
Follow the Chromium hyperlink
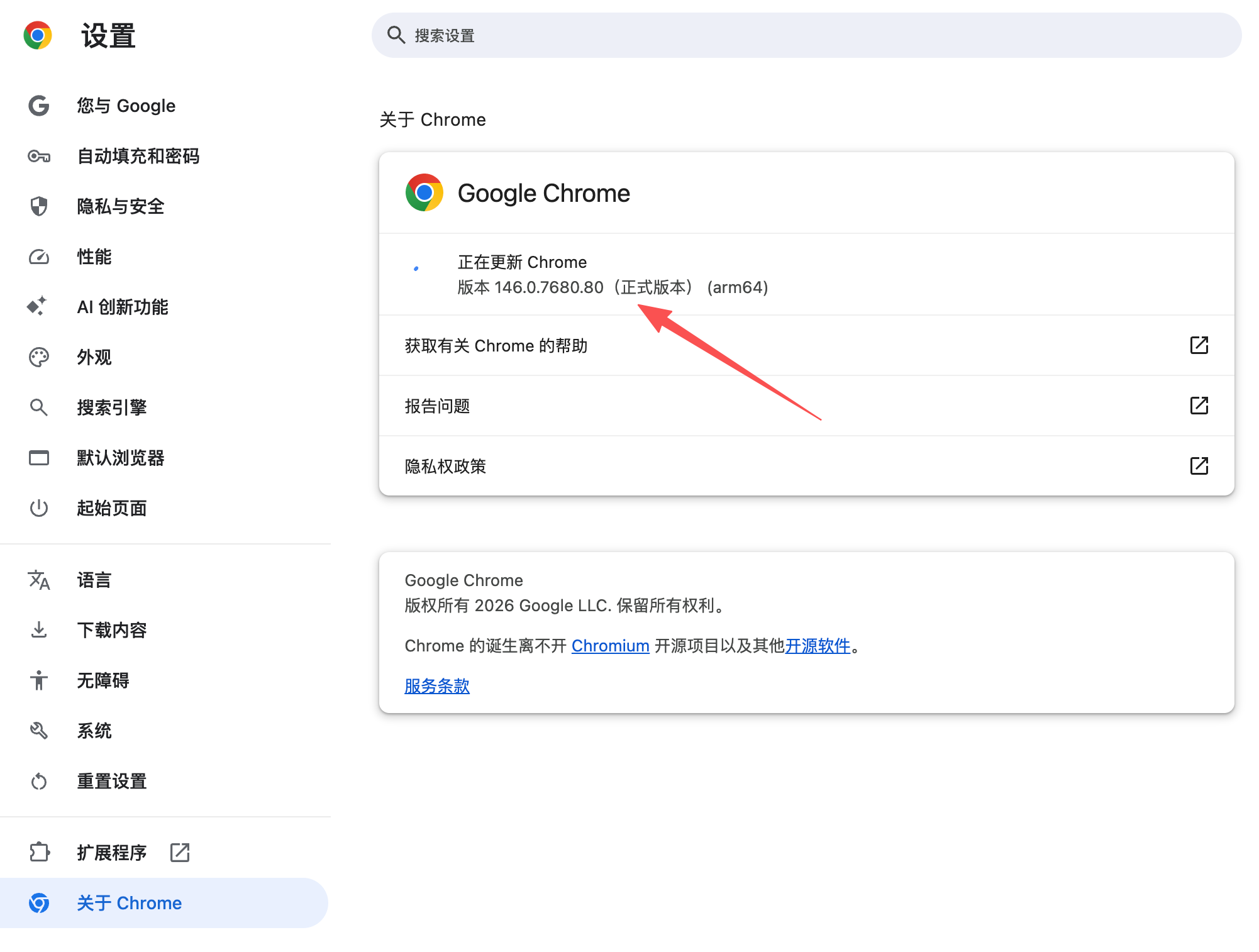(x=610, y=646)
